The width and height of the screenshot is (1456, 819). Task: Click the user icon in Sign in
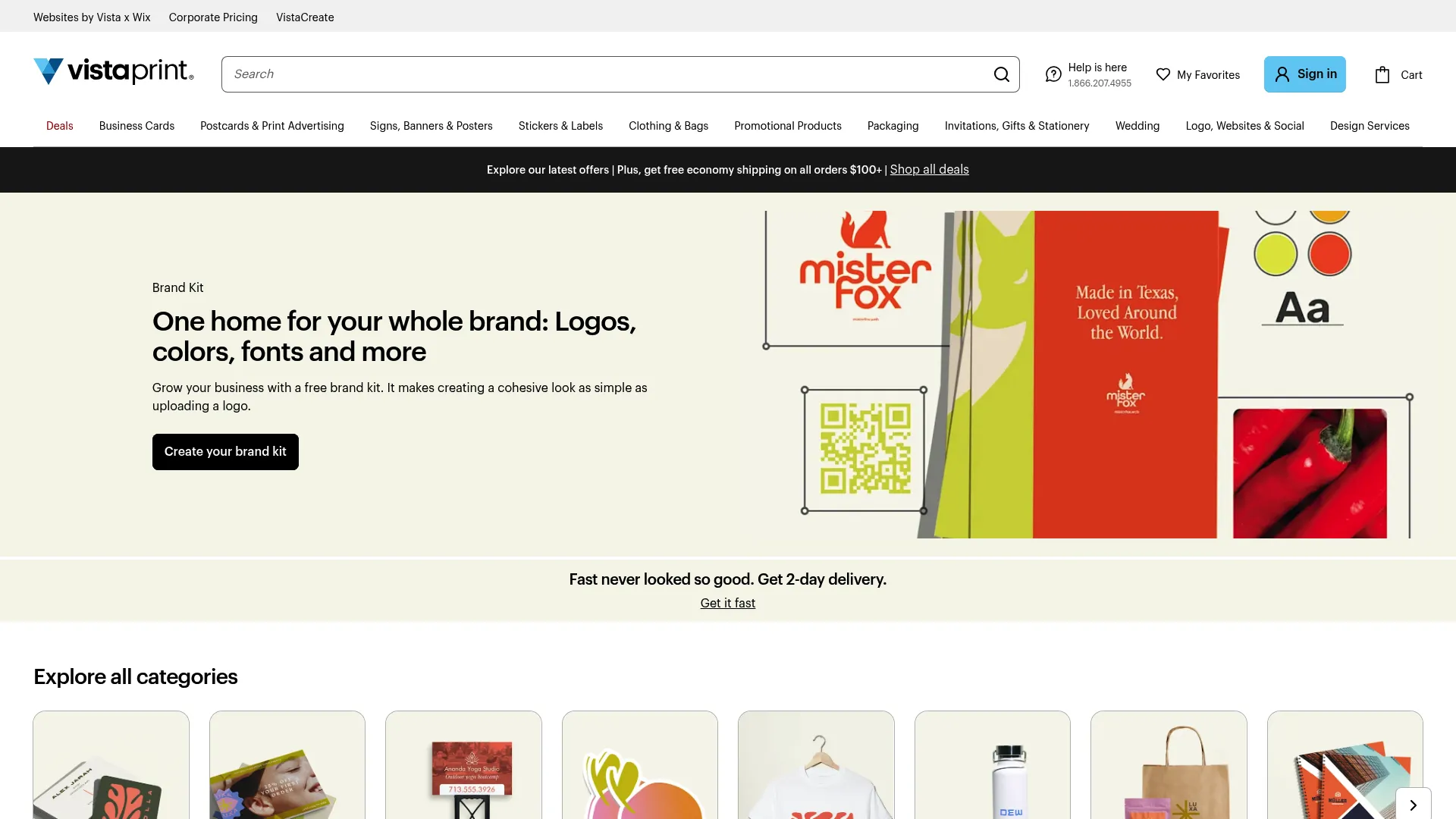(1282, 74)
